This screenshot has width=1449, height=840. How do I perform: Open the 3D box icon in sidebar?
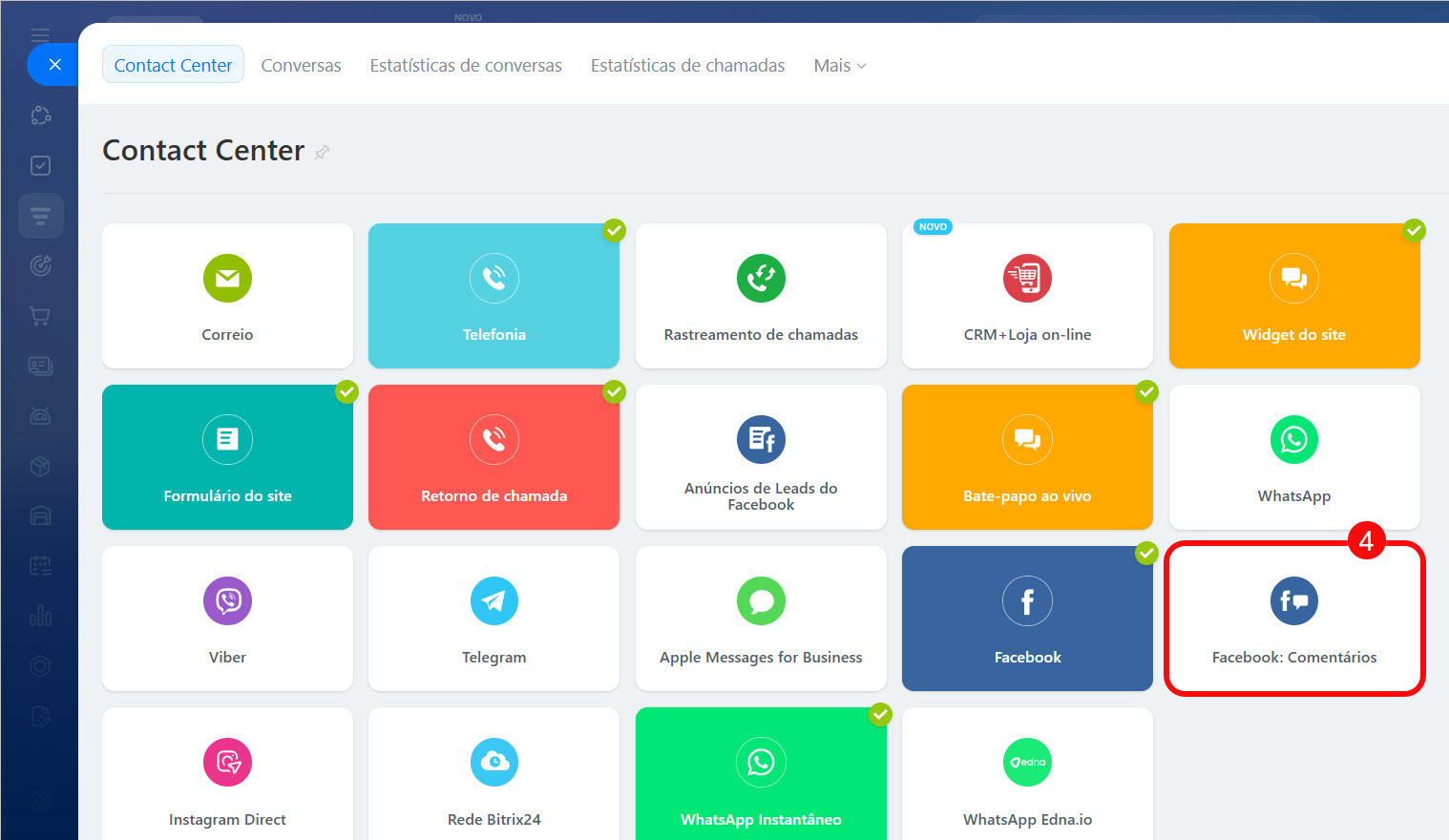tap(40, 466)
